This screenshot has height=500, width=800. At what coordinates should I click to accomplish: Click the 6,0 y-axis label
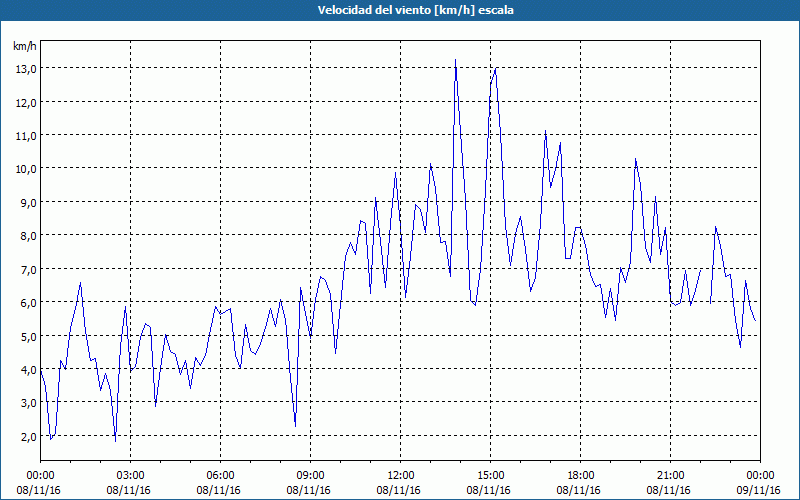point(28,303)
